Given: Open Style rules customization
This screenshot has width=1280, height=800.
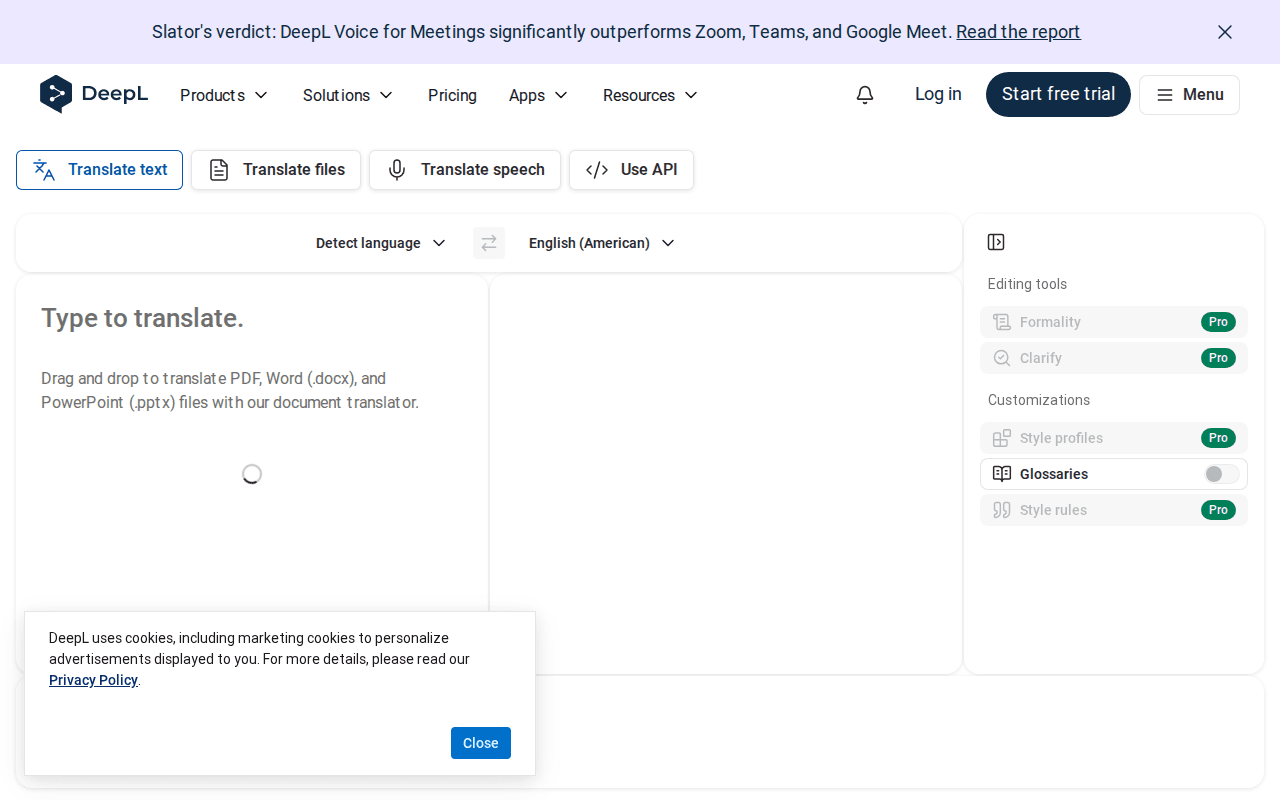Looking at the screenshot, I should 1114,510.
